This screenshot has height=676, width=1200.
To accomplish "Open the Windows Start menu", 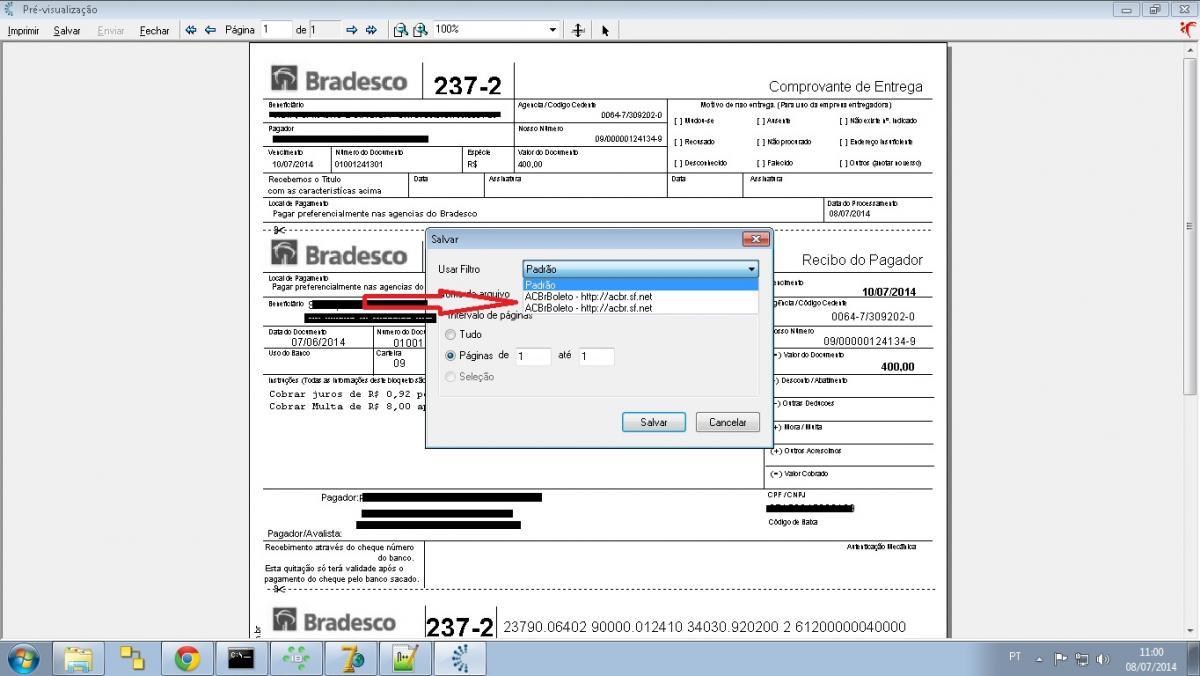I will [x=22, y=657].
